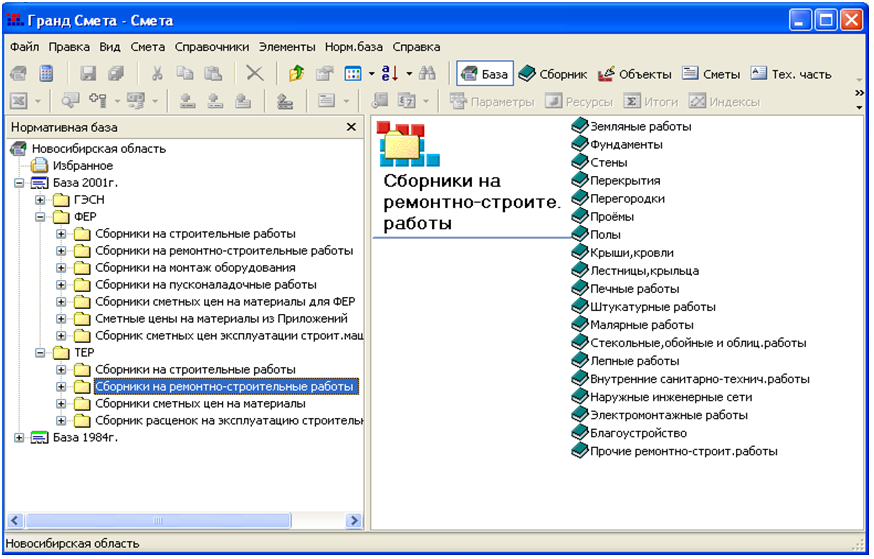Collapse the ФЕР folder node
Viewport: 874px width, 559px height.
pos(40,217)
